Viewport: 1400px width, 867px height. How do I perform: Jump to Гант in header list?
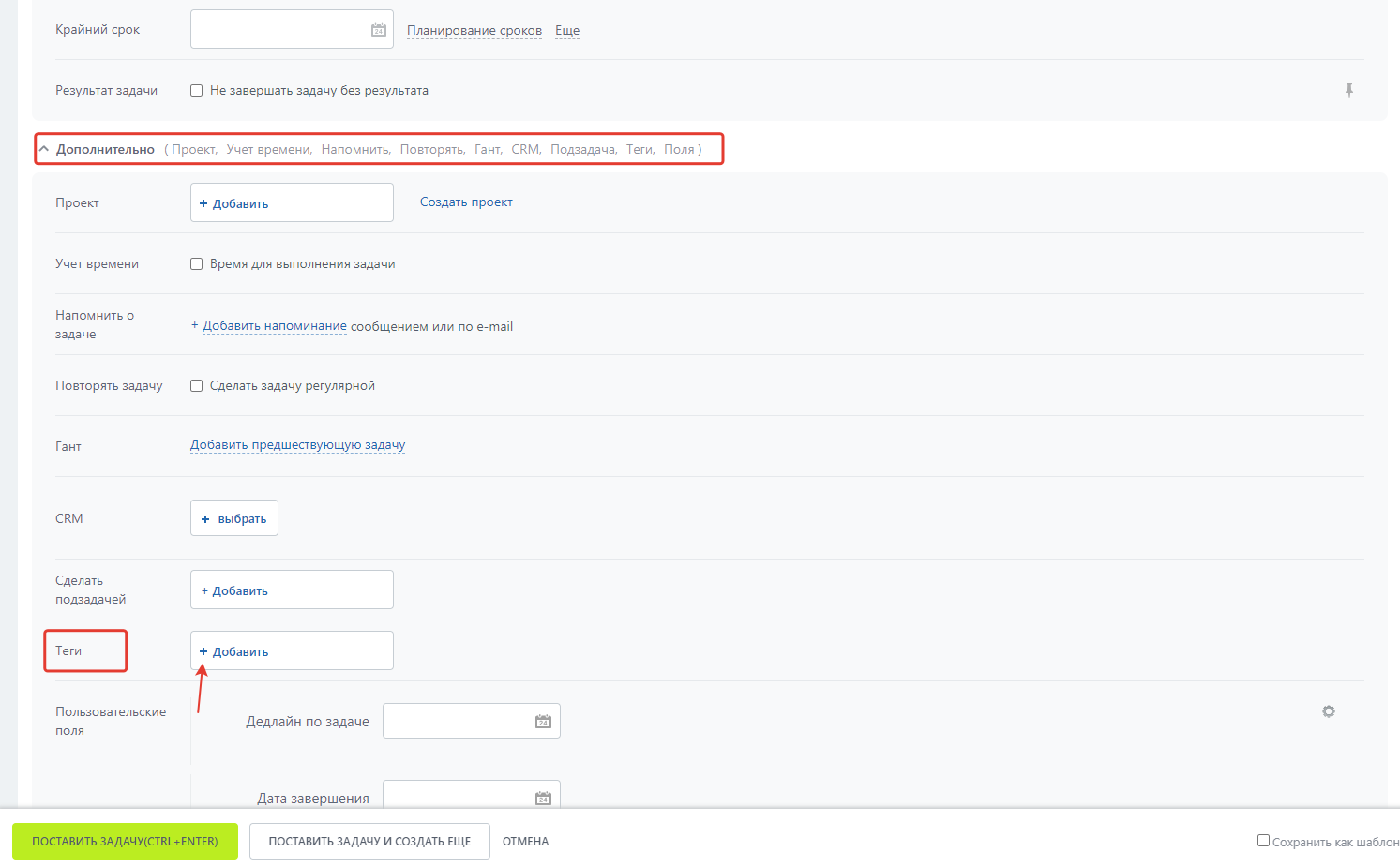[x=488, y=149]
